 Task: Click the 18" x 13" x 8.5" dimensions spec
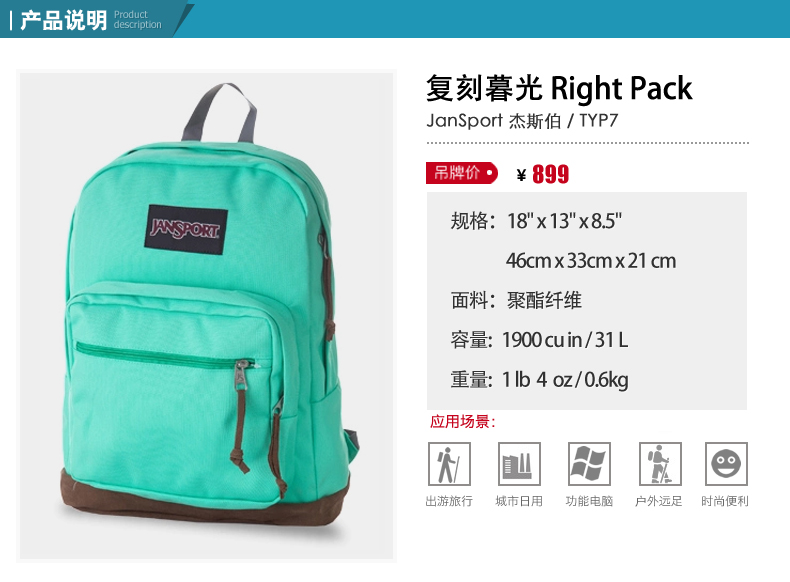click(x=564, y=221)
